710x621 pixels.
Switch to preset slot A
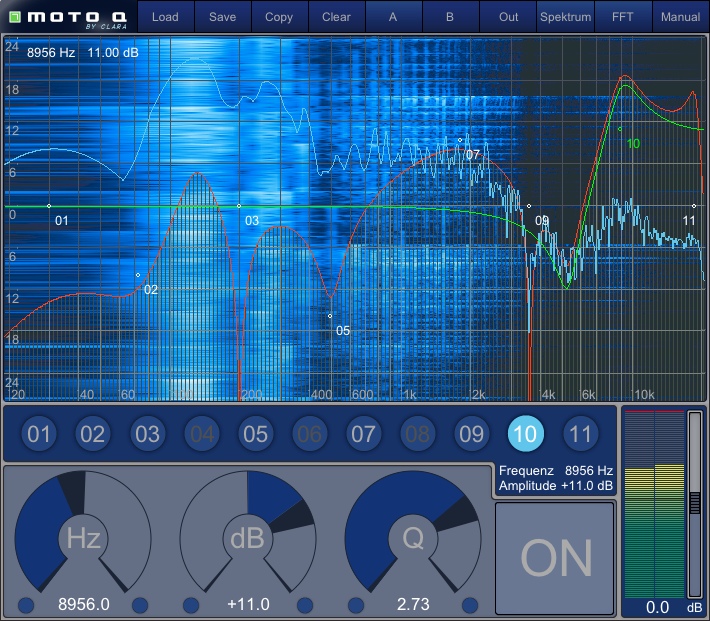(x=393, y=17)
